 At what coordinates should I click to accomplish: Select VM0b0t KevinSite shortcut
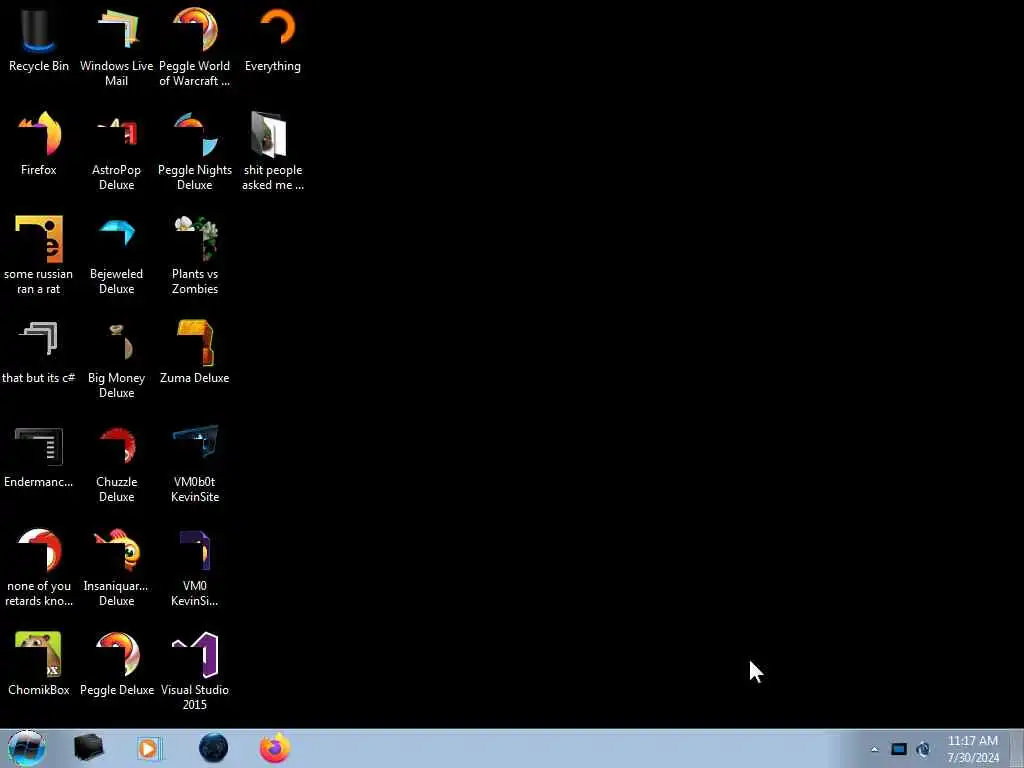click(x=195, y=464)
